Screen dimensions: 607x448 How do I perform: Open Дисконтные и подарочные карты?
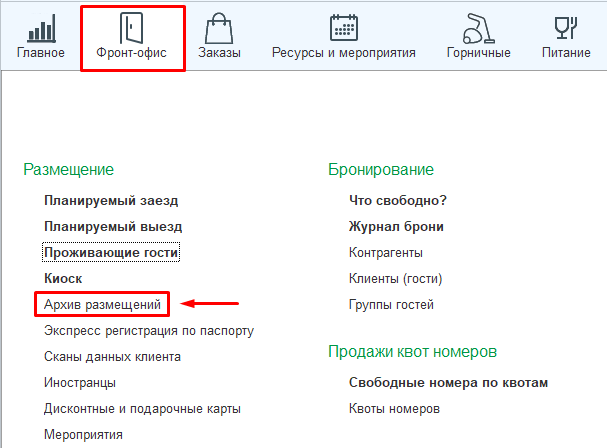142,409
